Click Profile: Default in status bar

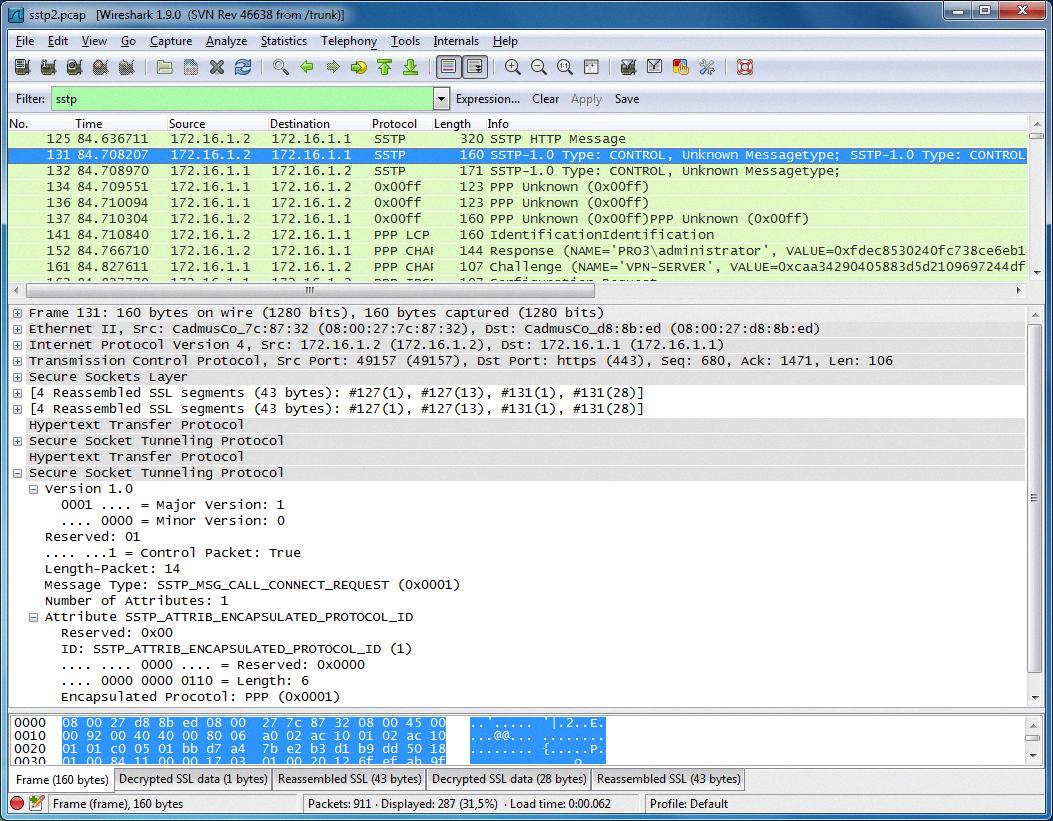pyautogui.click(x=688, y=804)
